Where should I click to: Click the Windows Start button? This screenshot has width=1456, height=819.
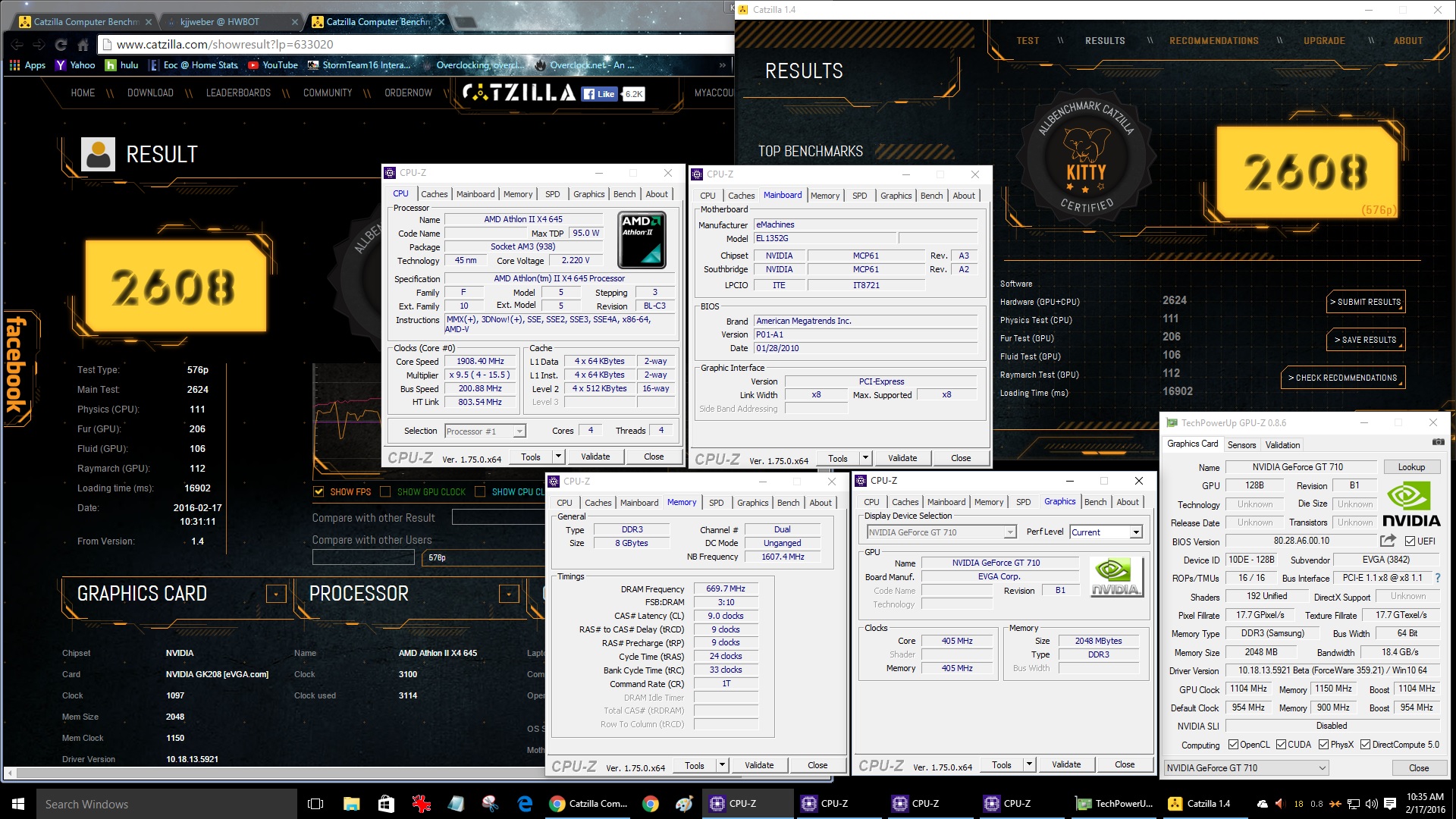pos(18,804)
